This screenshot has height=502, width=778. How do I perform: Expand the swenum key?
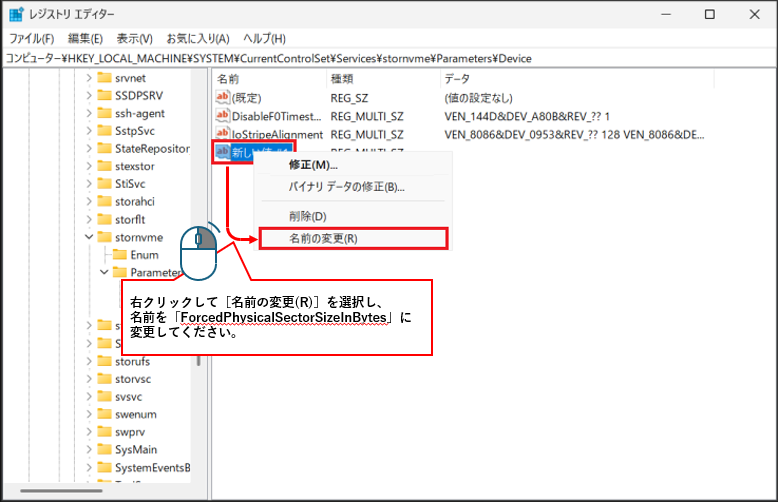[x=89, y=414]
